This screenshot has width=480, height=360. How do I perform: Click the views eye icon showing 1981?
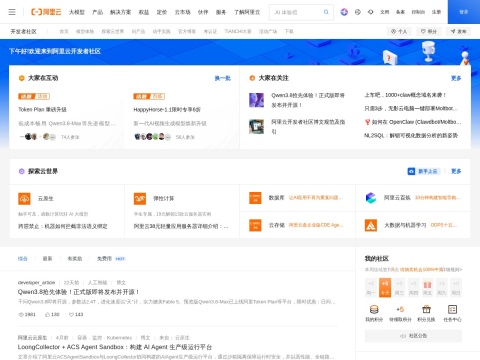point(21,314)
